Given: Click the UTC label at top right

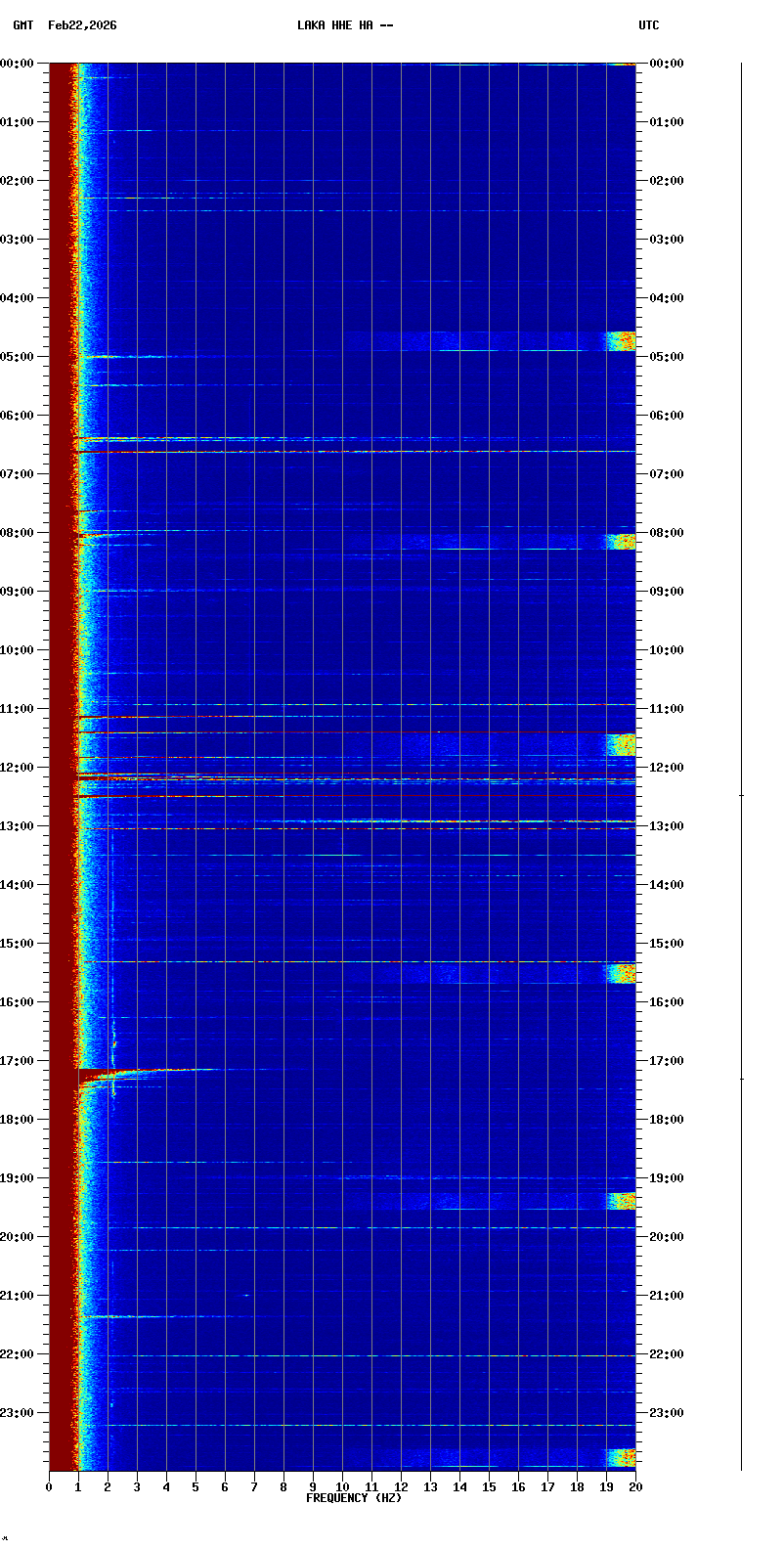Looking at the screenshot, I should (649, 25).
